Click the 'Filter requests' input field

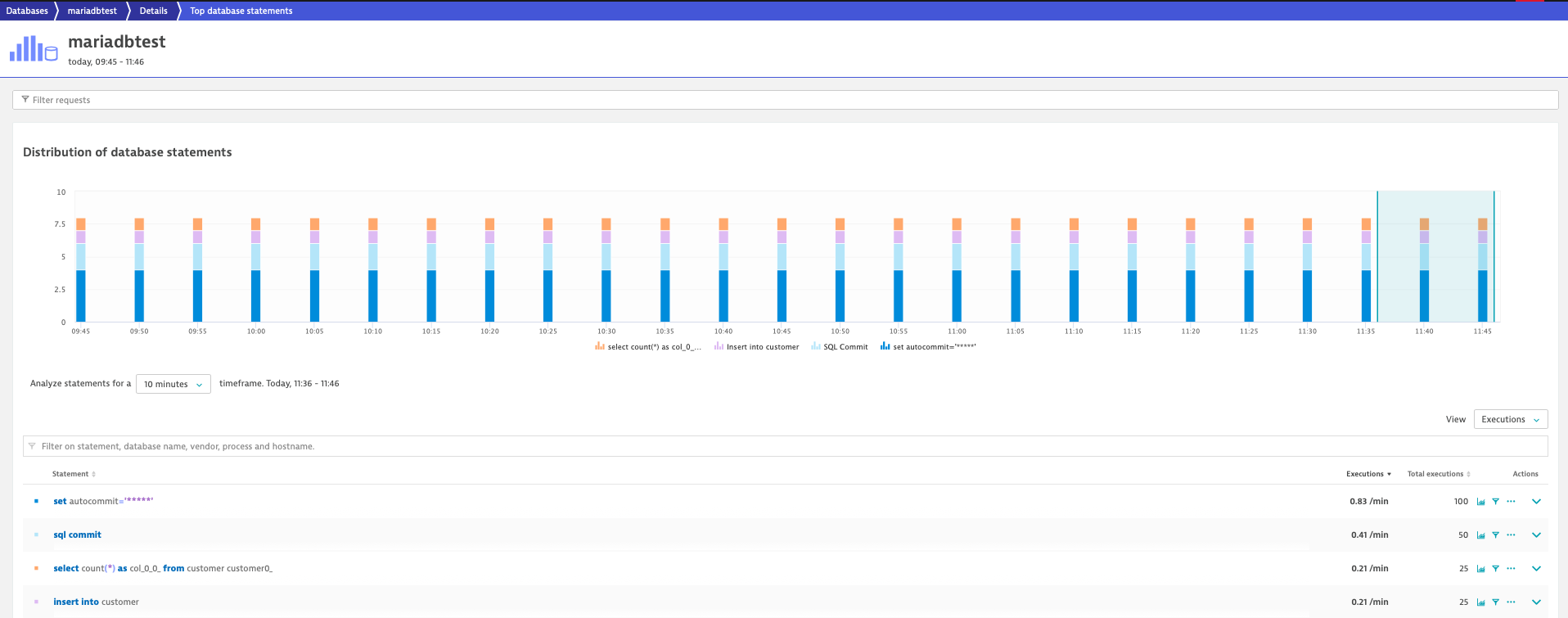tap(785, 100)
